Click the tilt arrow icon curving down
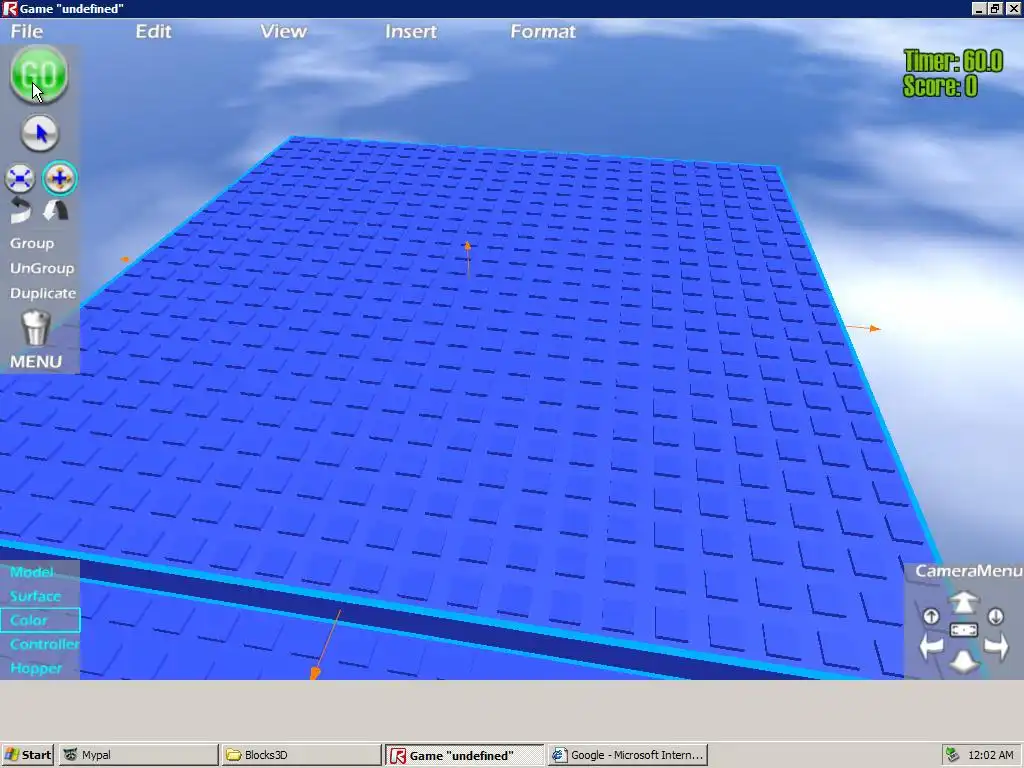Screen dimensions: 1024x768 (56, 210)
